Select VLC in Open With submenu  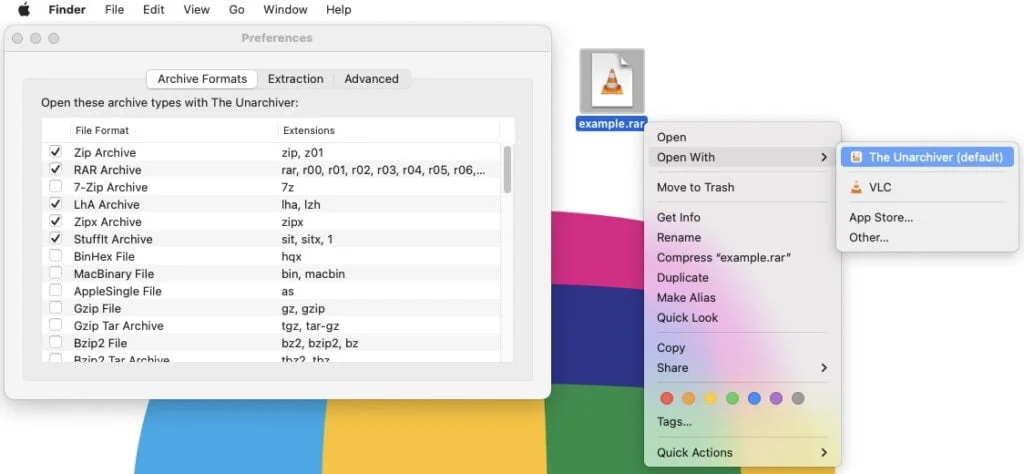pos(880,187)
